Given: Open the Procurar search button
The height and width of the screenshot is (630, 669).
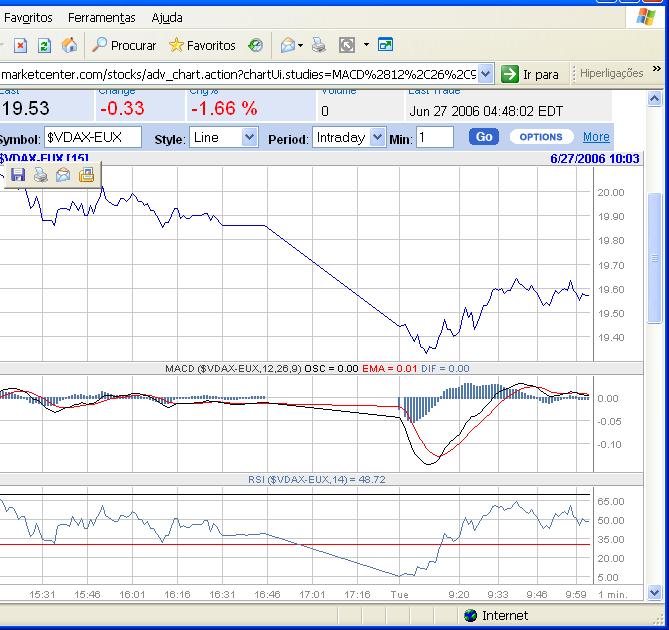Looking at the screenshot, I should tap(124, 45).
